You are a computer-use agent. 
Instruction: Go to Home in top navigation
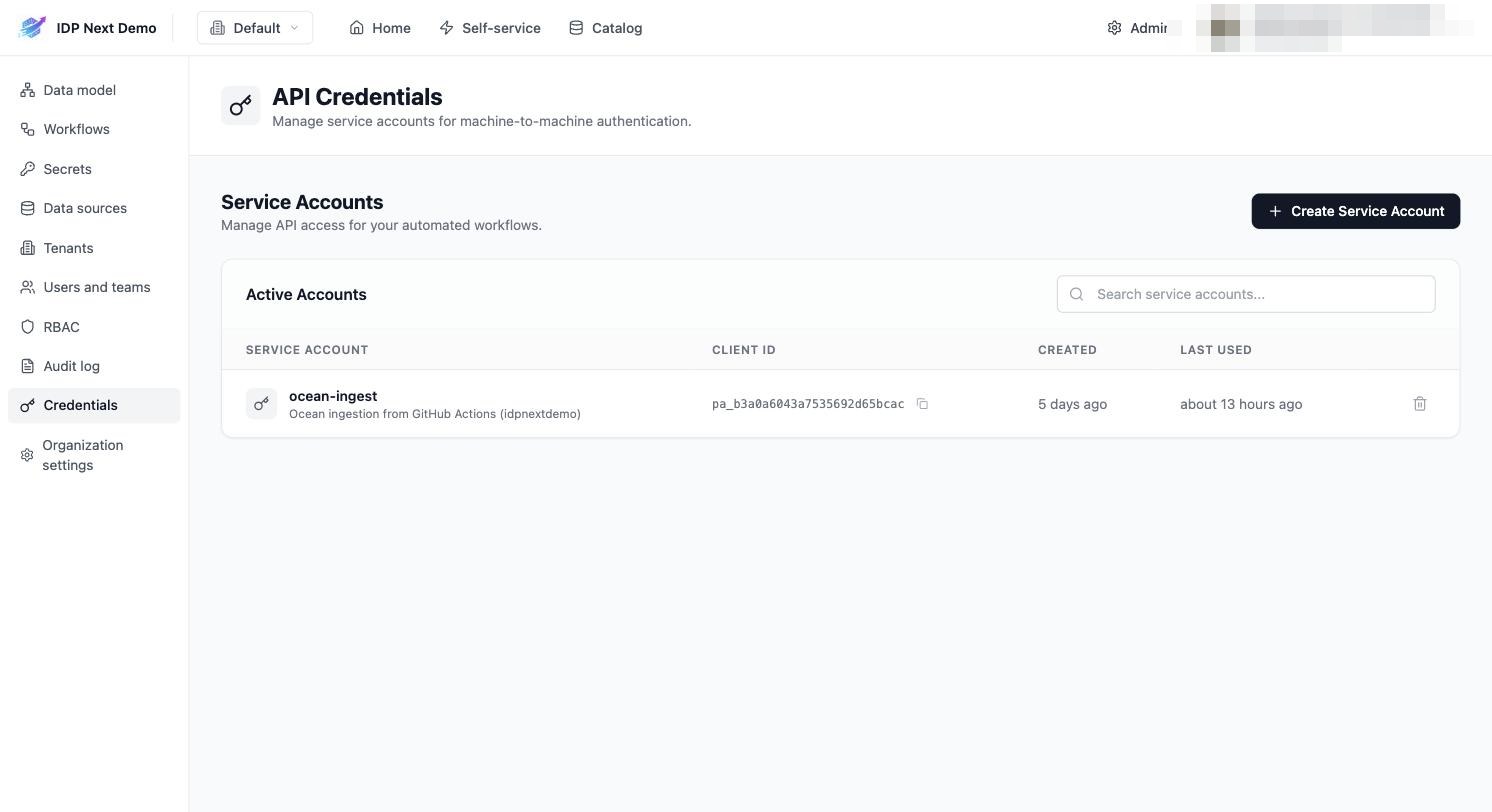click(380, 28)
